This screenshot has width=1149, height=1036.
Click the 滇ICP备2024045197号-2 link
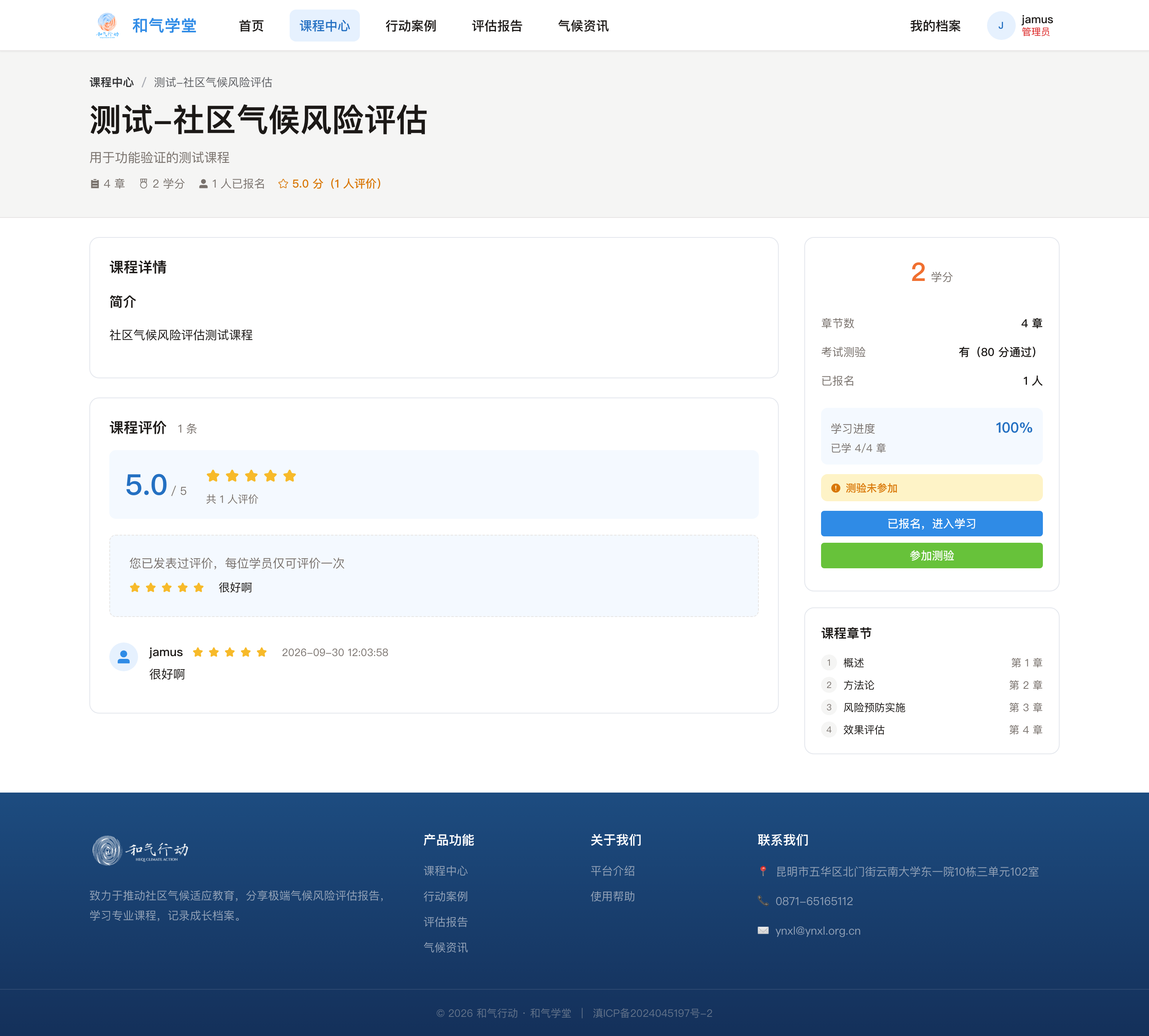tap(652, 1013)
